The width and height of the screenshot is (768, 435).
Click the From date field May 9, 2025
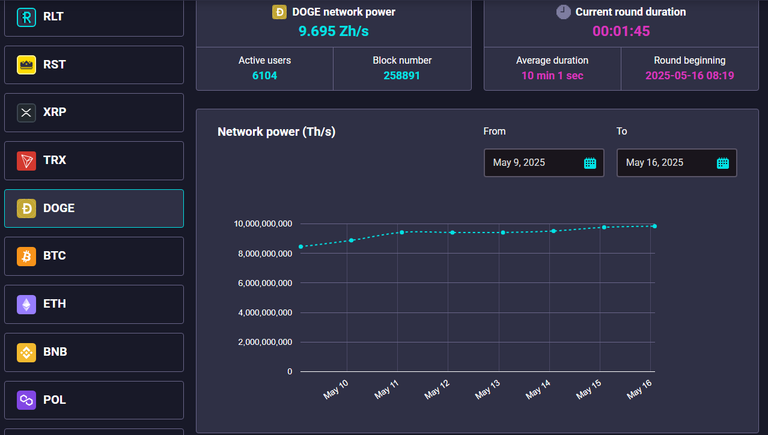tap(544, 163)
